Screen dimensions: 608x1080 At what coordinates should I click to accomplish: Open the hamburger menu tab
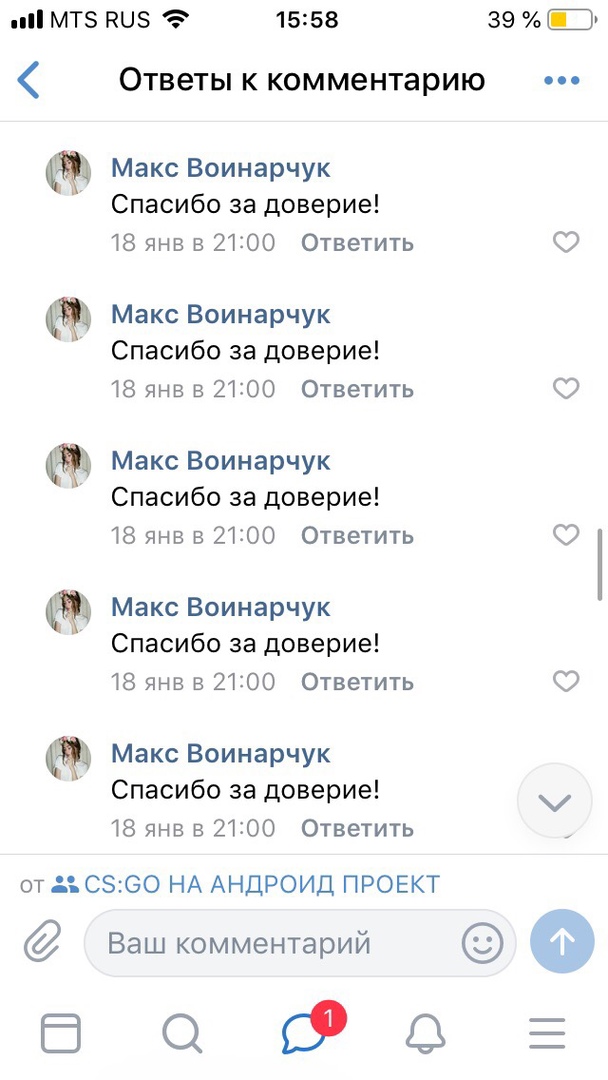pos(547,1032)
